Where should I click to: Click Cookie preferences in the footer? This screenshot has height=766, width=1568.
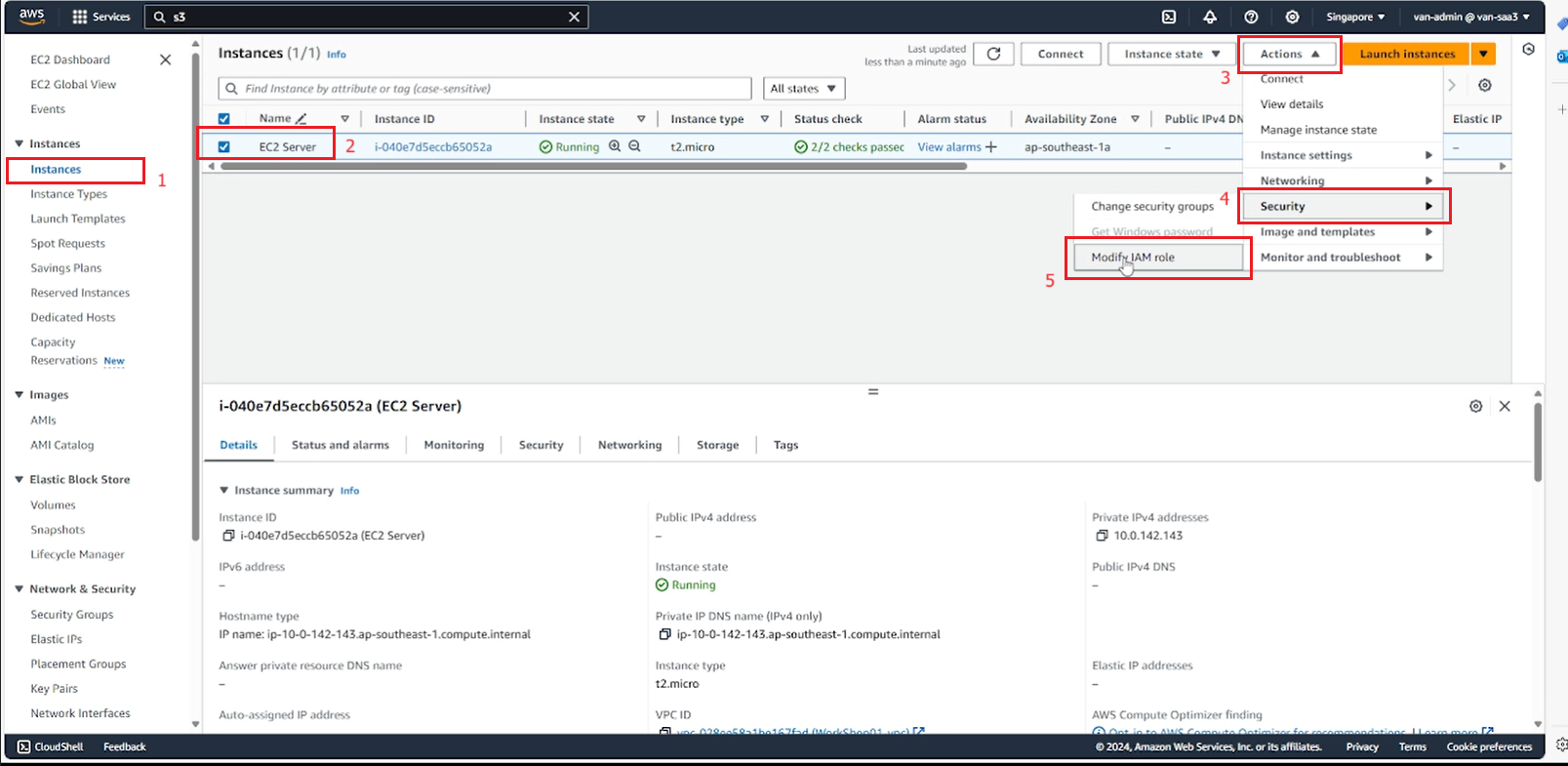(1489, 746)
